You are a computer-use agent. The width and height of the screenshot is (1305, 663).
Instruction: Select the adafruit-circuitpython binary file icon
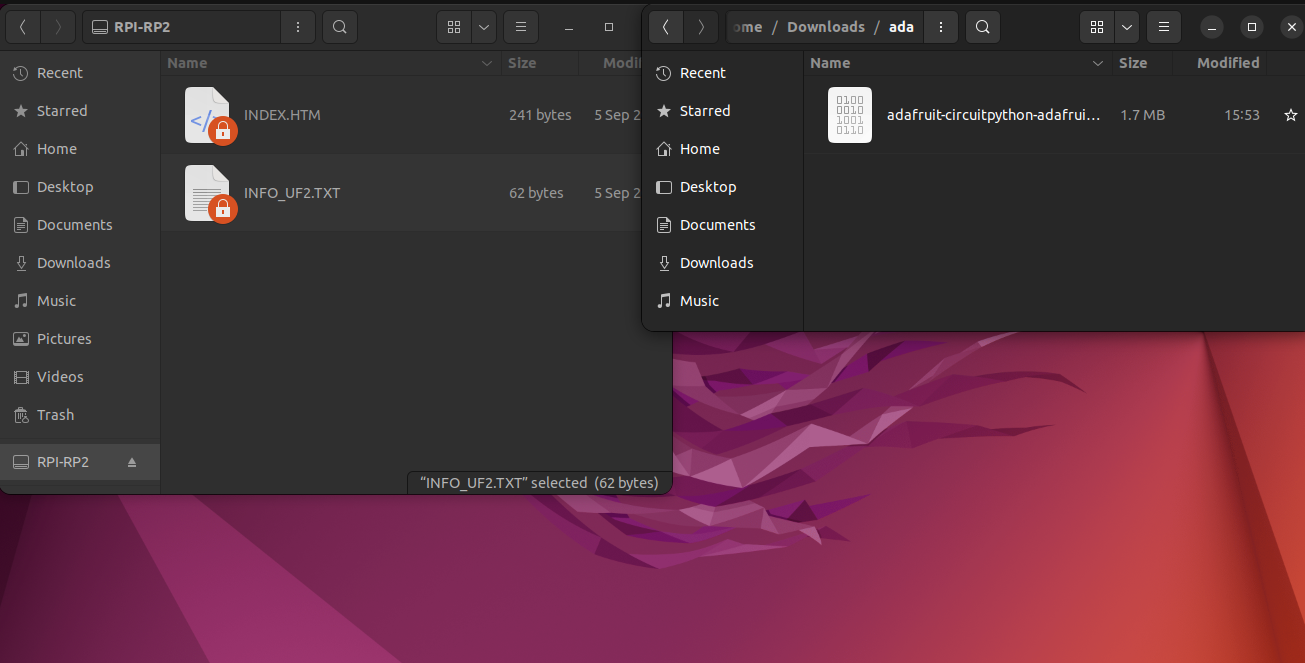[849, 115]
